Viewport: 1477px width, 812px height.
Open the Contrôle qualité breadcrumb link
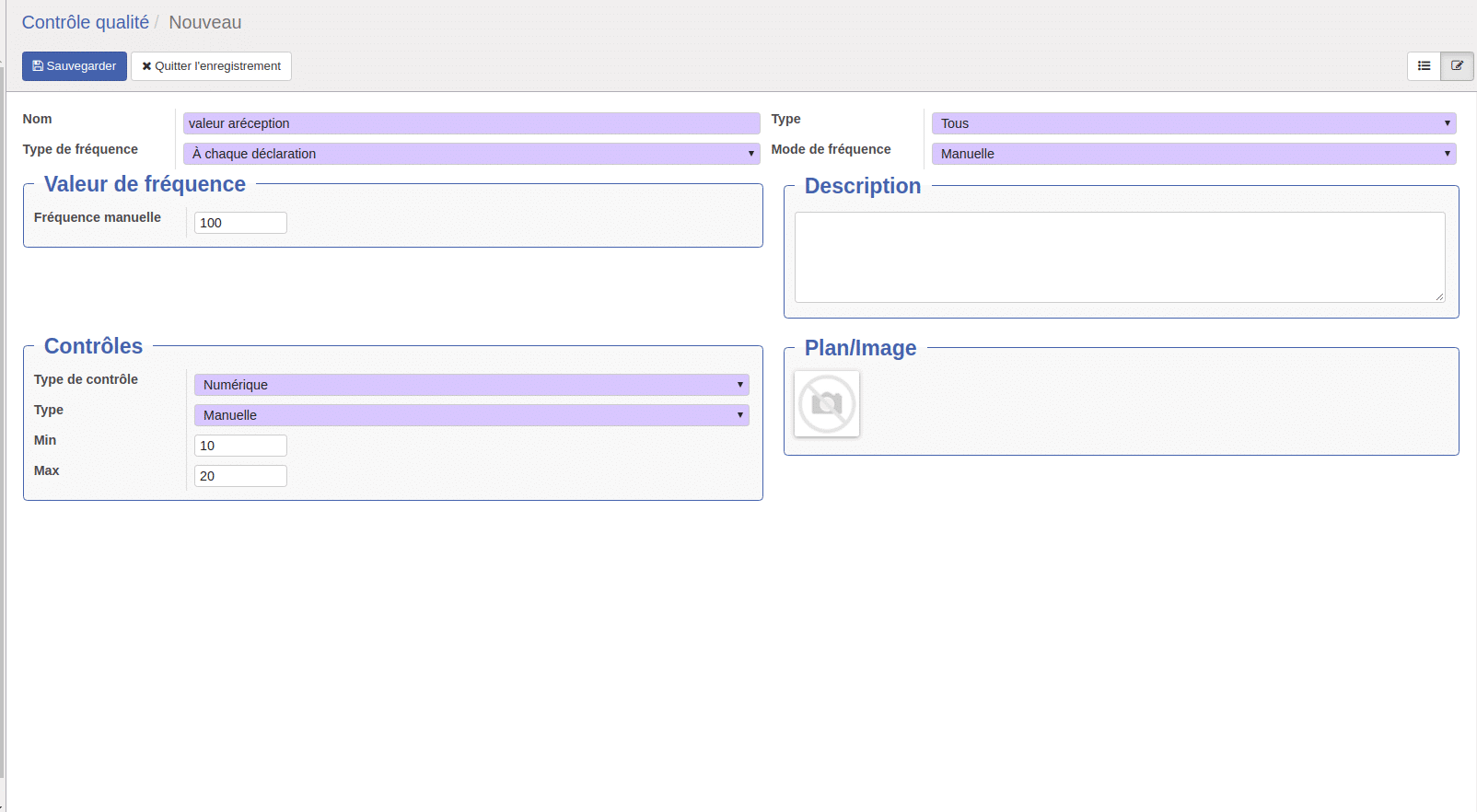[x=86, y=22]
